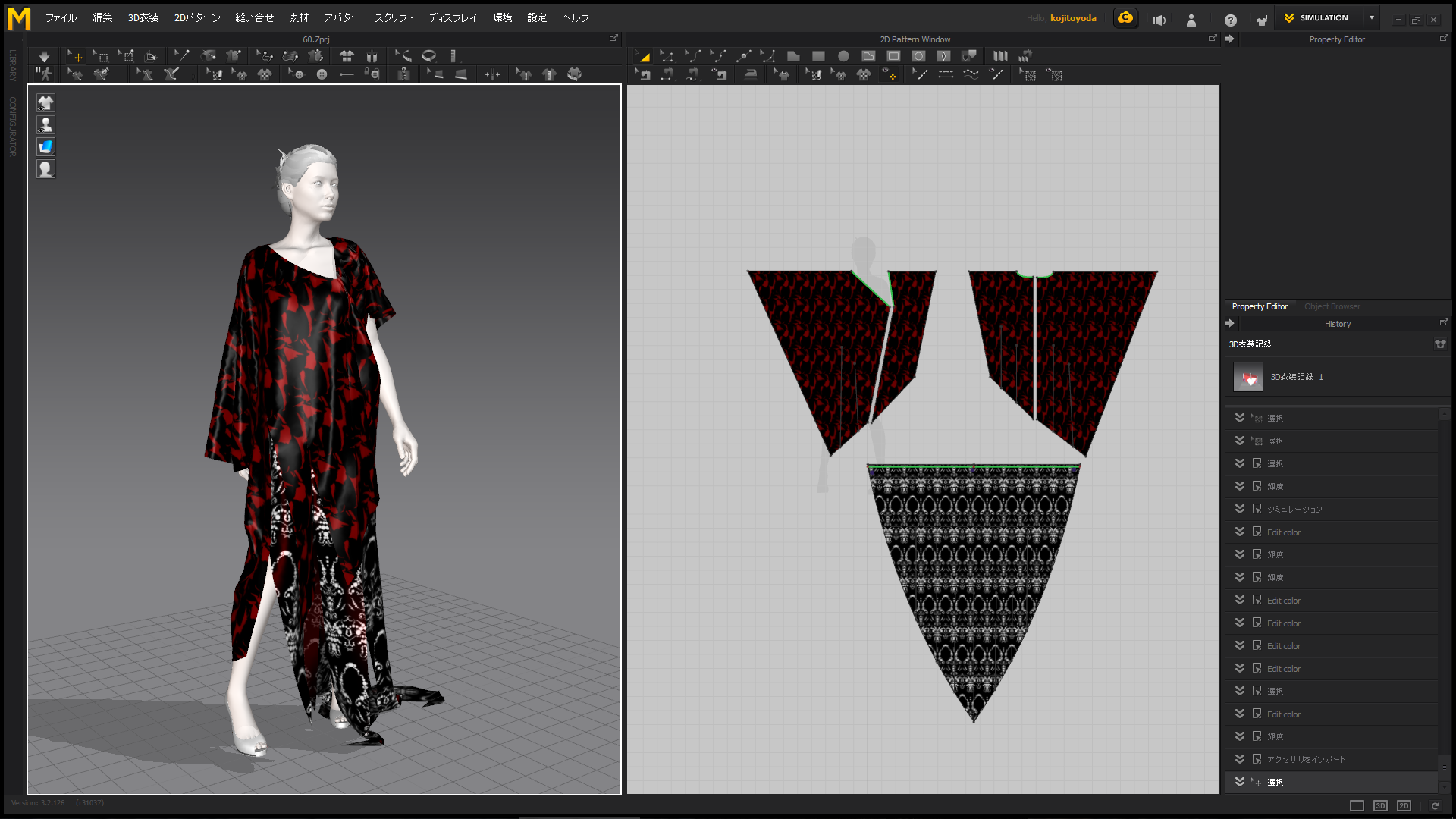1456x819 pixels.
Task: Click the add garment record icon
Action: [x=1440, y=344]
